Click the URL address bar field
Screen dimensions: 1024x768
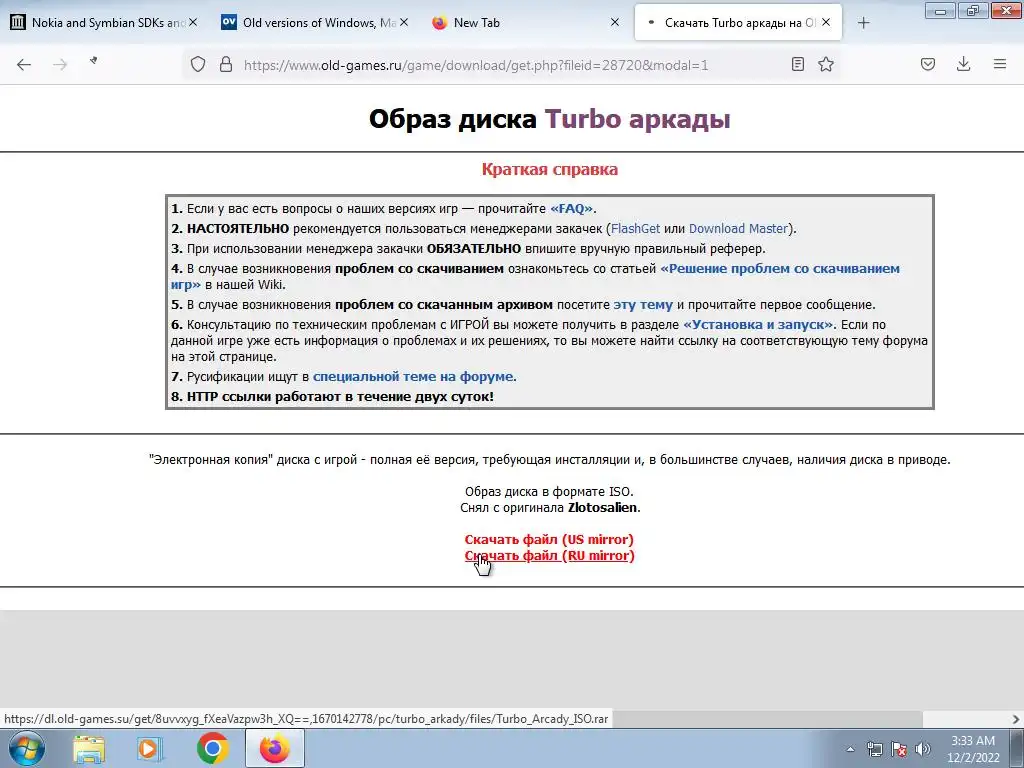(511, 65)
